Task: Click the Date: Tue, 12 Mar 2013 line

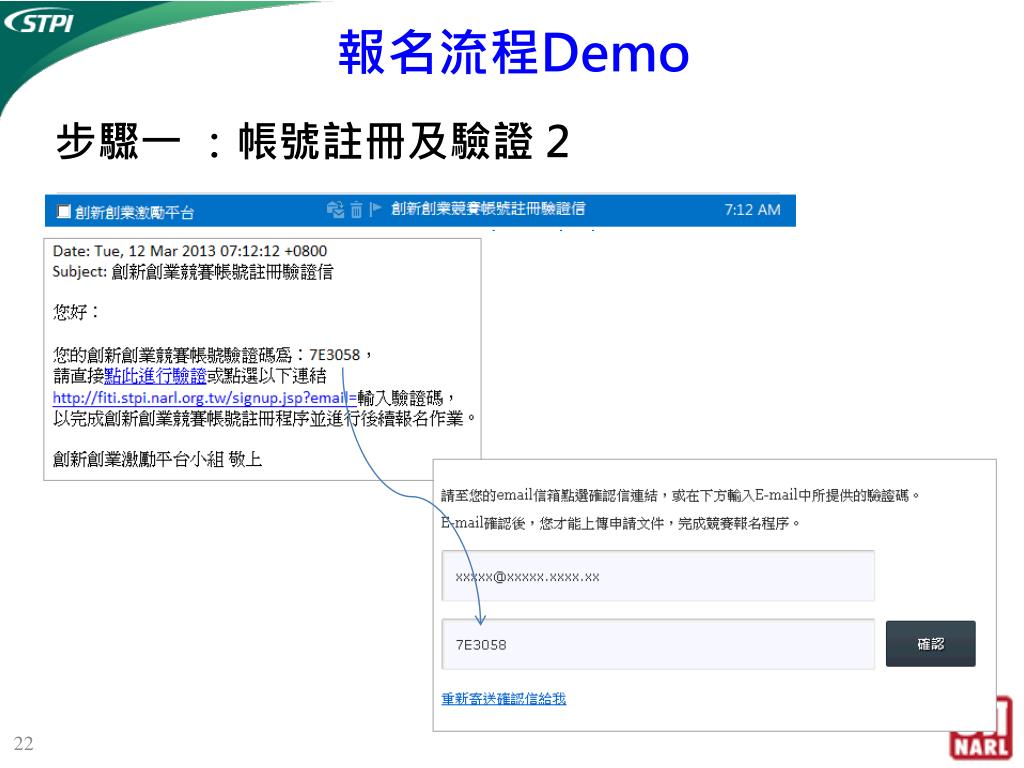Action: tap(190, 251)
